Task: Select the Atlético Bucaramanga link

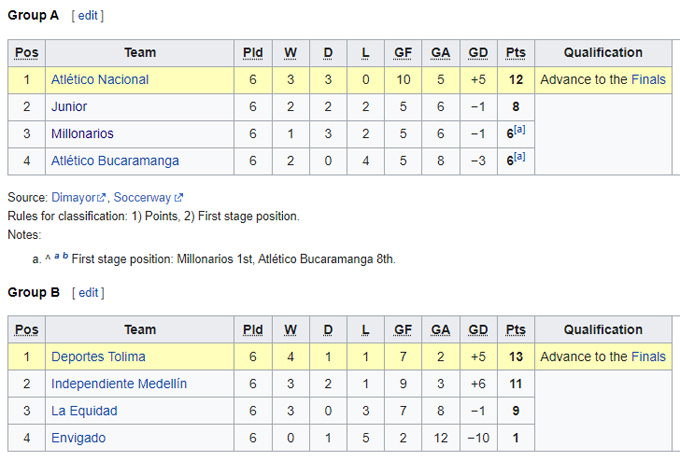Action: (115, 161)
